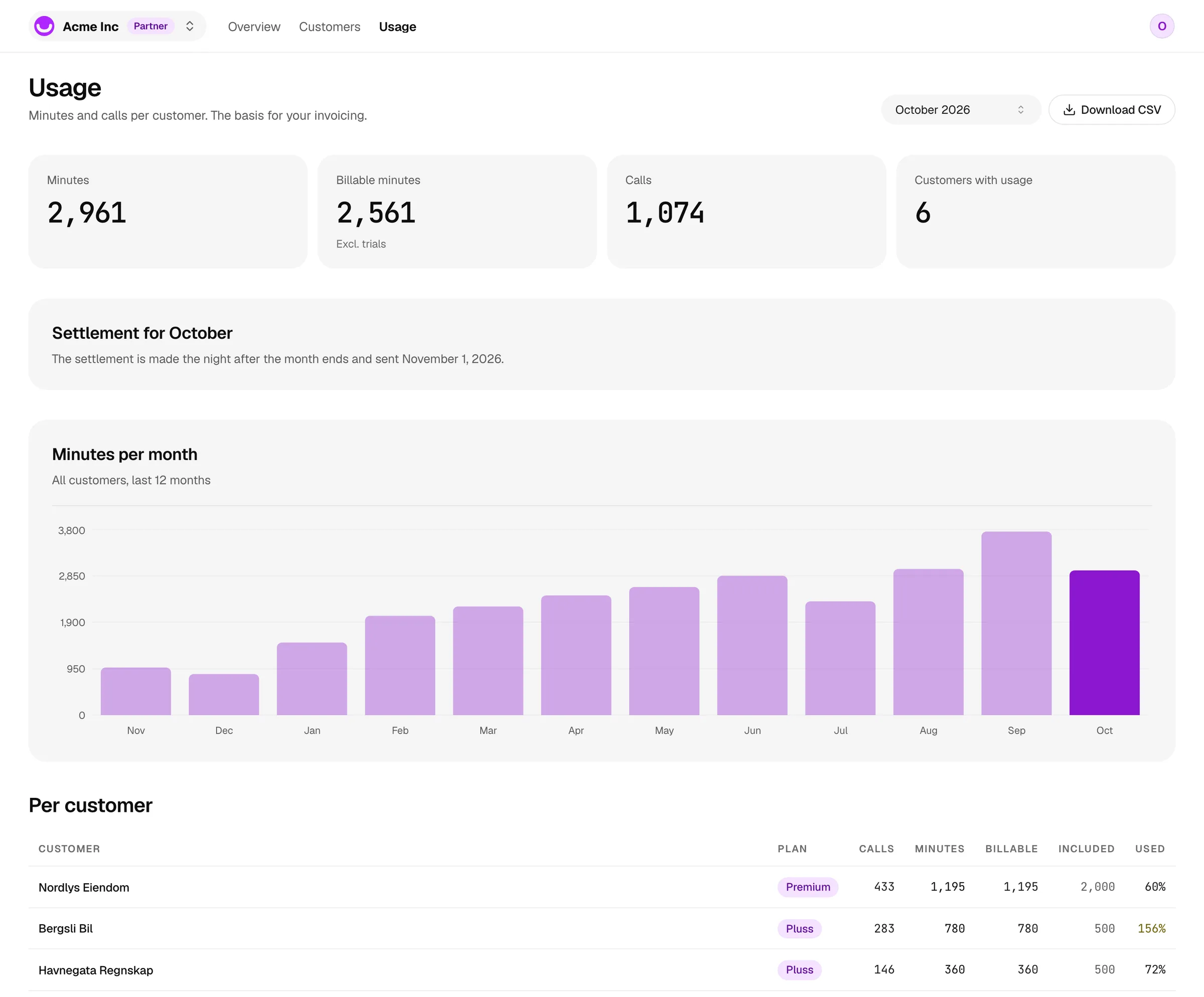
Task: Click the Acme Inc purple logo icon
Action: (x=44, y=27)
